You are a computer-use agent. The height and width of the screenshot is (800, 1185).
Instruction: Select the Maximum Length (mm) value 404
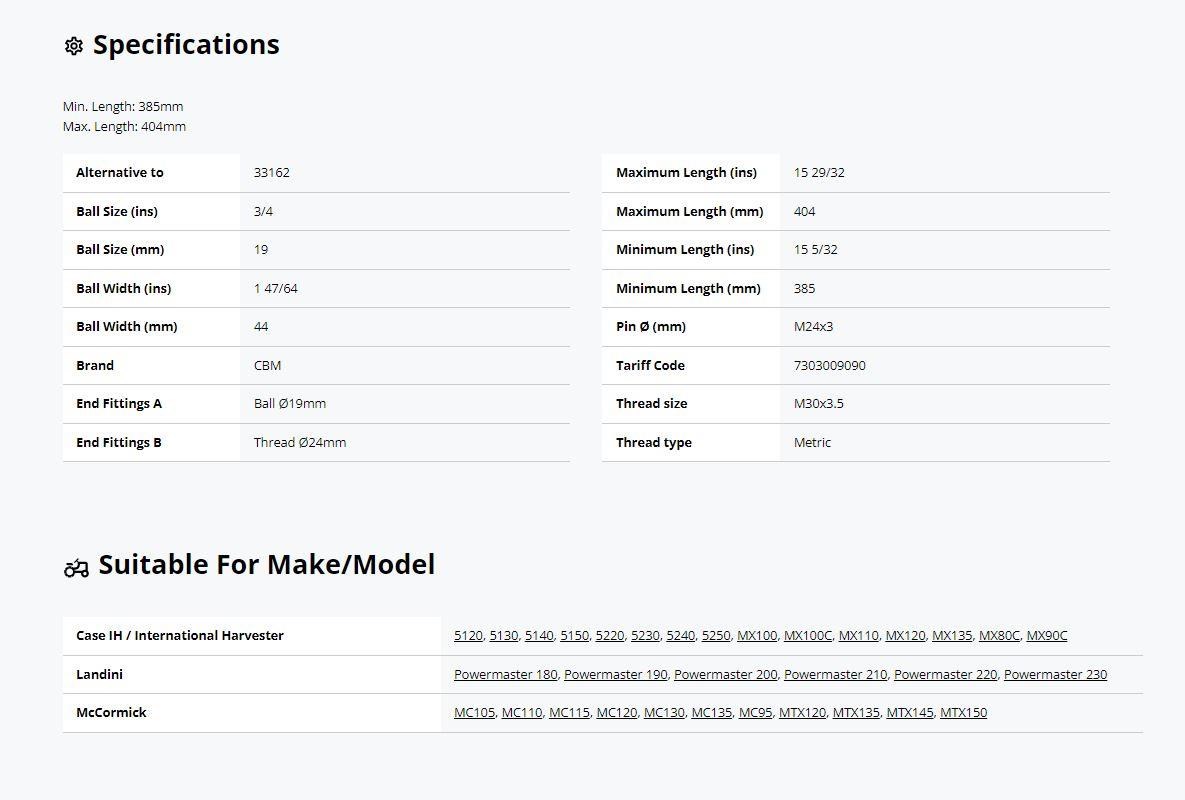(805, 212)
